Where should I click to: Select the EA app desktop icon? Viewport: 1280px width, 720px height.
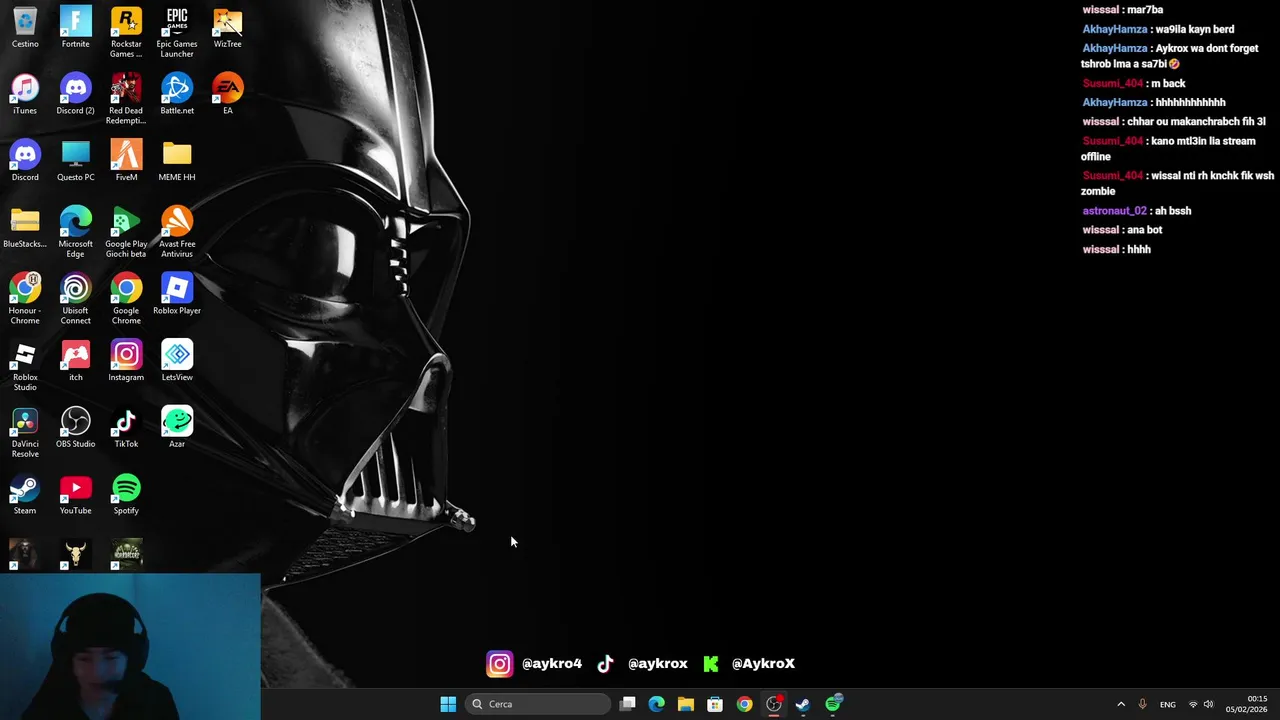coord(227,94)
